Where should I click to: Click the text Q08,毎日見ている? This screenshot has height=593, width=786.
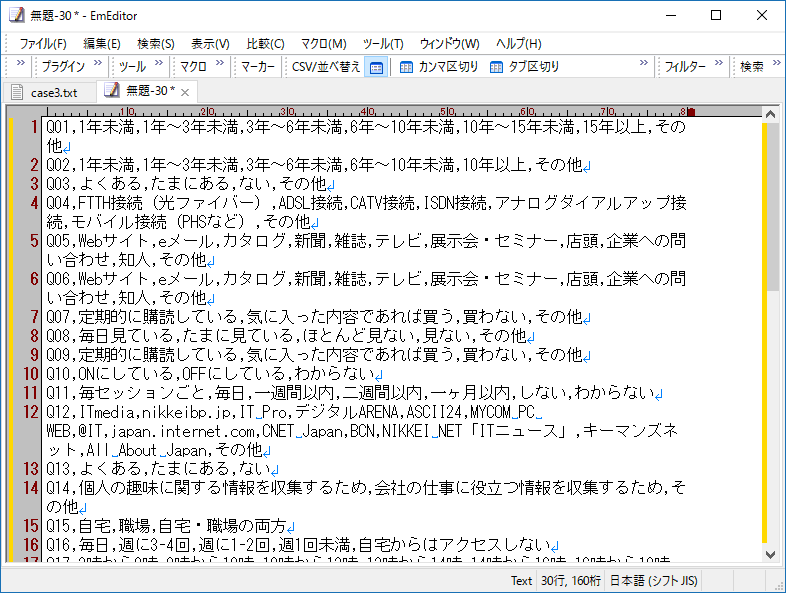pos(109,336)
